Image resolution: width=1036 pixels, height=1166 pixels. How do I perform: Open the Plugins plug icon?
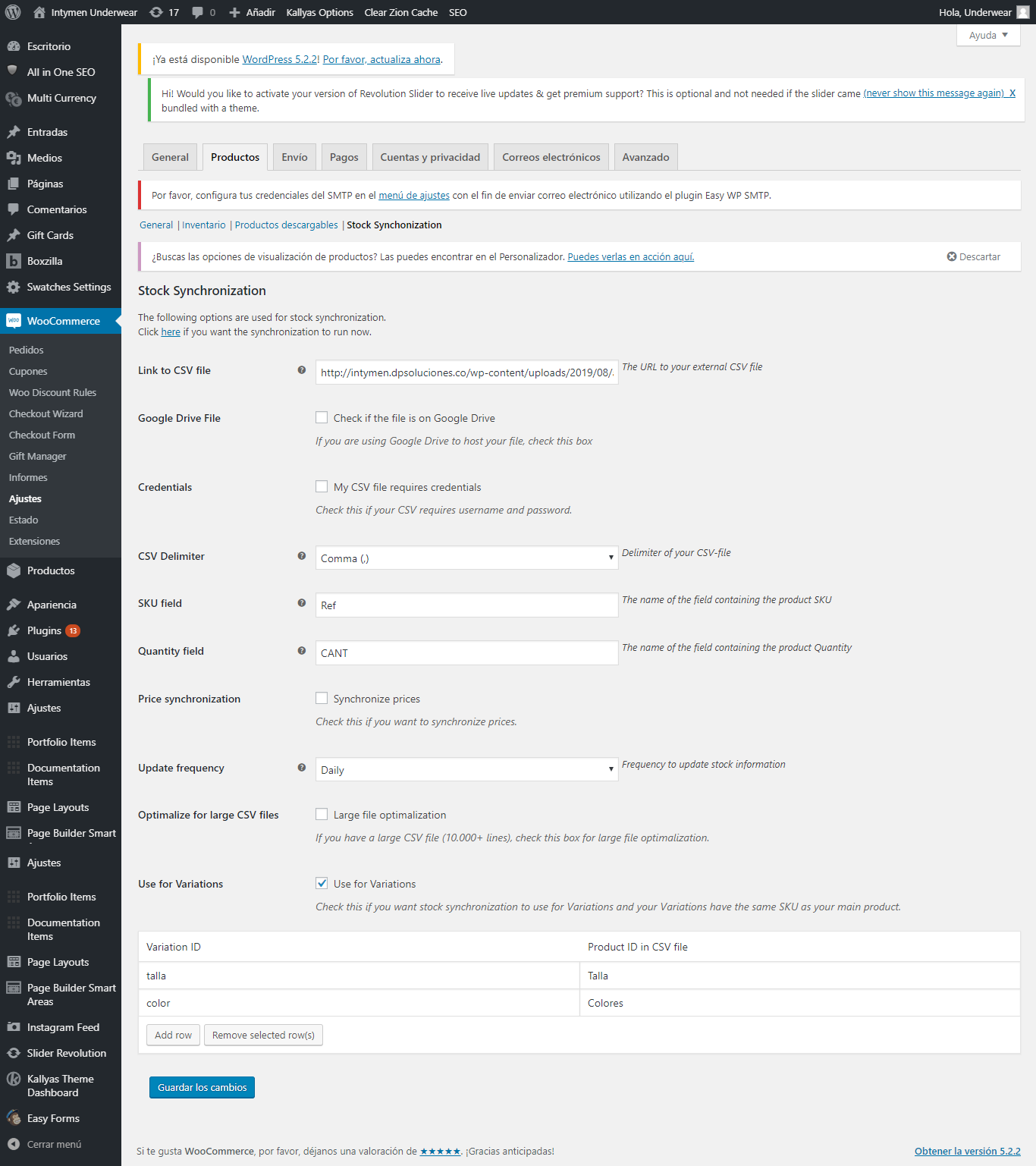pyautogui.click(x=14, y=630)
